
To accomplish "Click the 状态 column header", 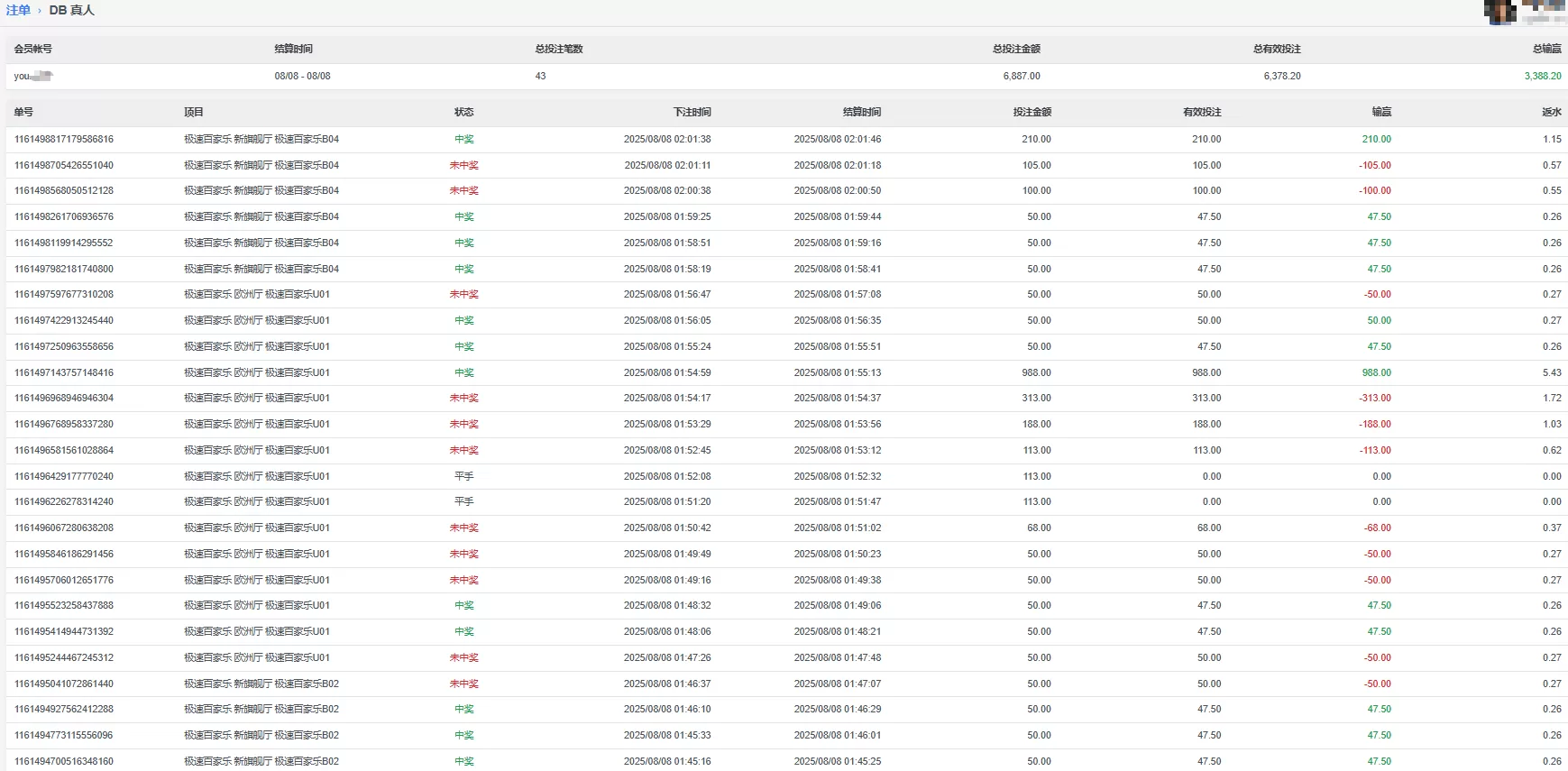I will [464, 112].
